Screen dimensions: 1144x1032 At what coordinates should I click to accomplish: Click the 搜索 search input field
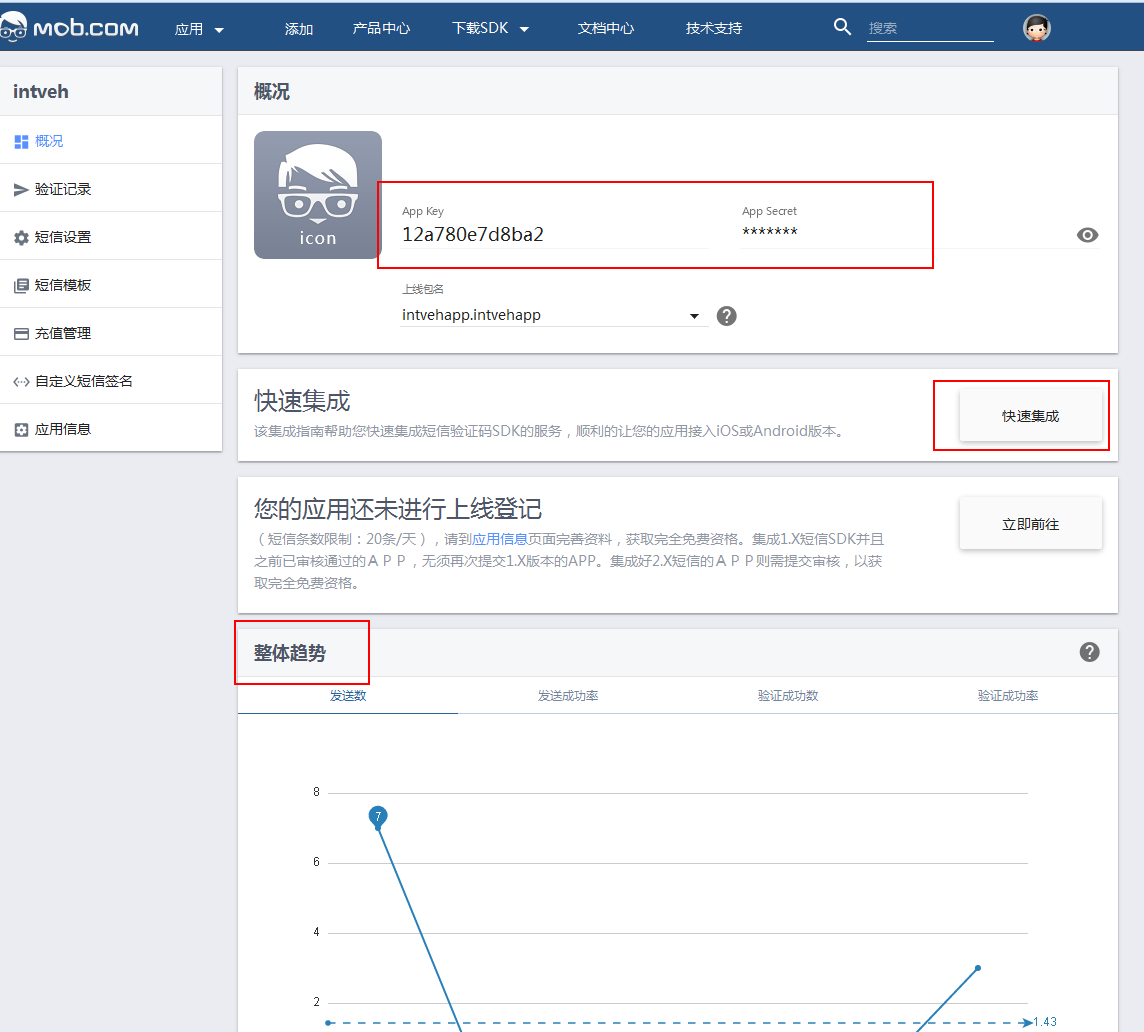point(929,29)
